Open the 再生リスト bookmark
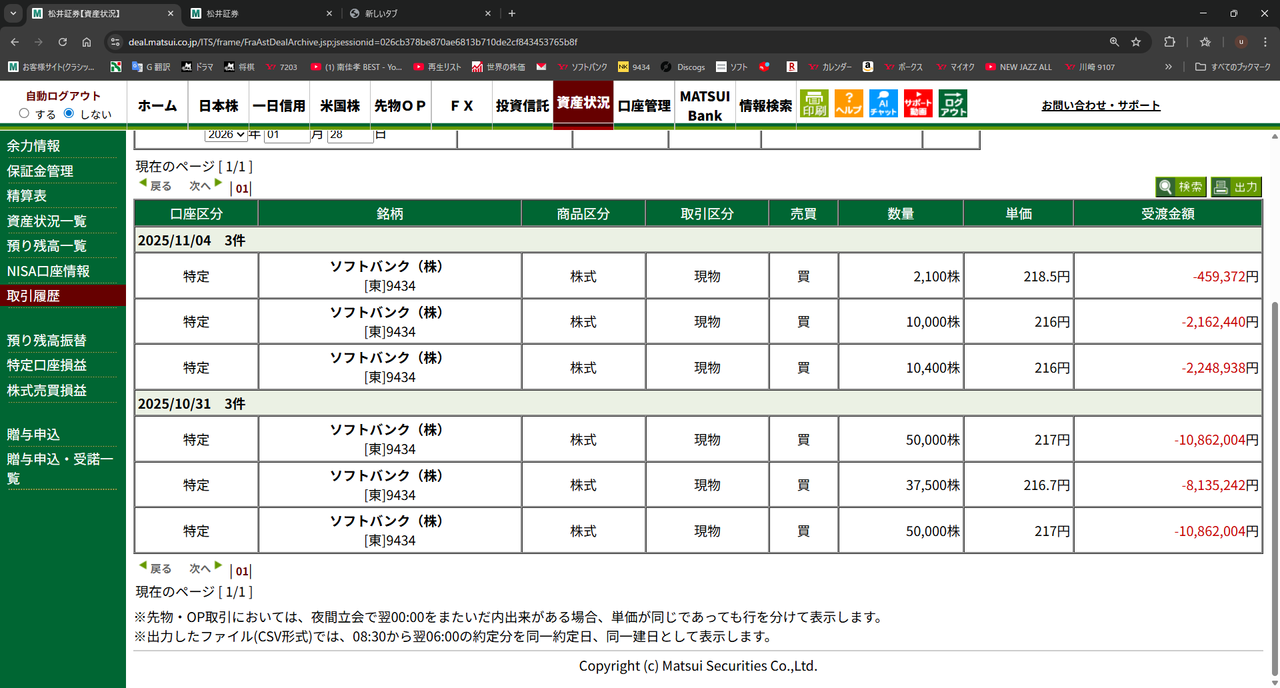Image resolution: width=1280 pixels, height=688 pixels. click(437, 67)
